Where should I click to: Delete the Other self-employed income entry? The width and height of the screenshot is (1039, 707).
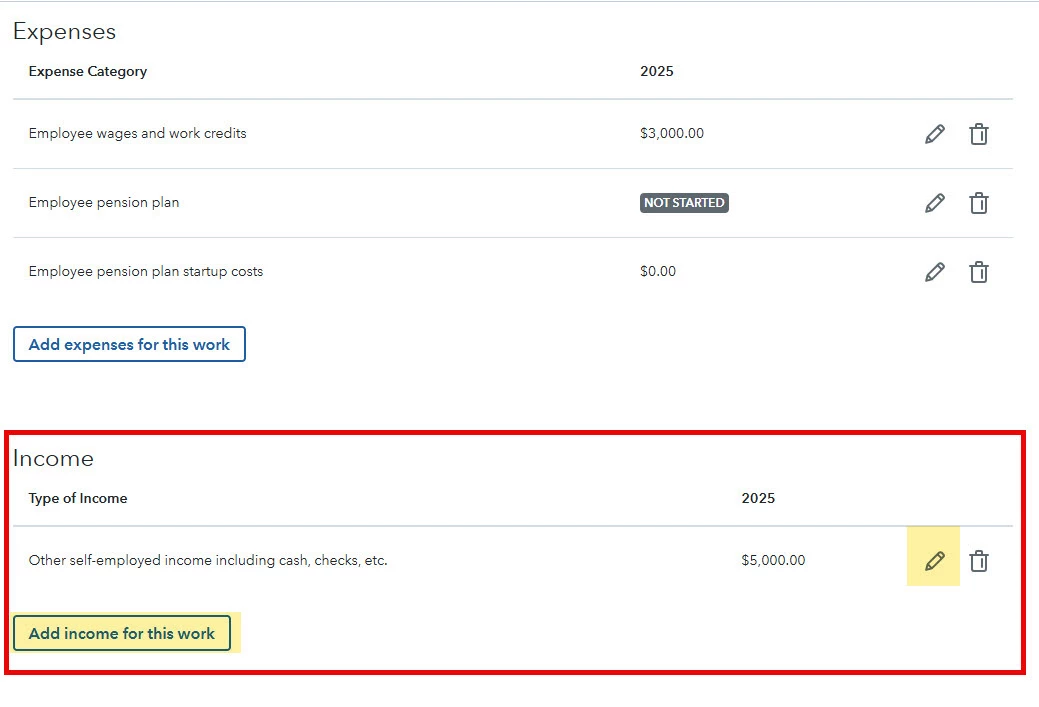pyautogui.click(x=979, y=561)
